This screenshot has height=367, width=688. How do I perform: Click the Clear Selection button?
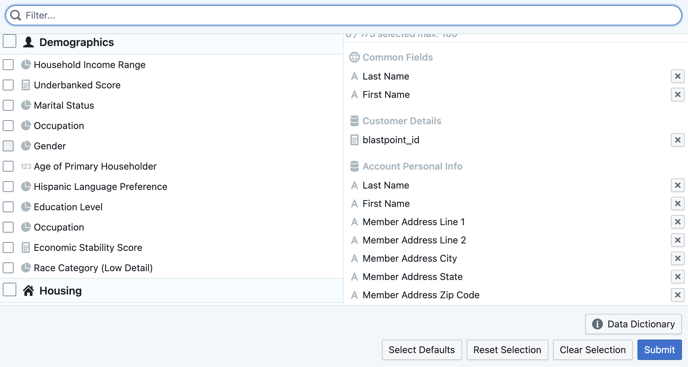pyautogui.click(x=593, y=350)
